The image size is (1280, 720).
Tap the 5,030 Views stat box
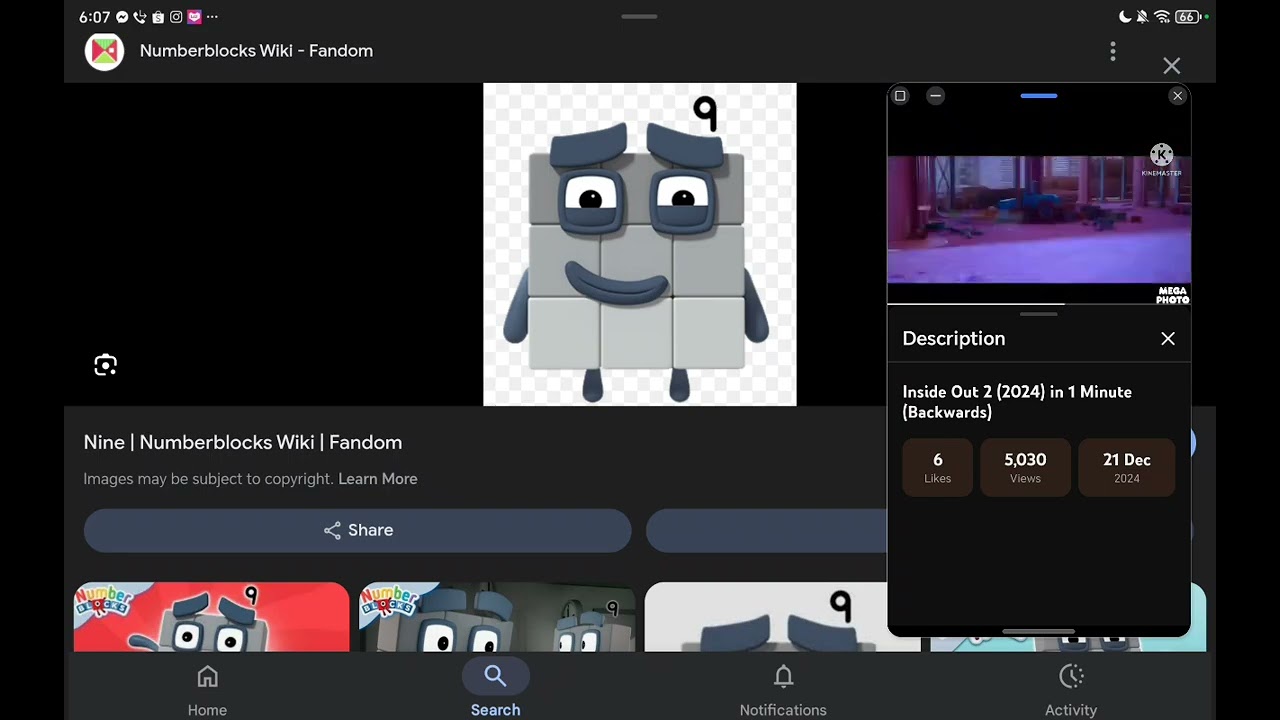tap(1025, 467)
